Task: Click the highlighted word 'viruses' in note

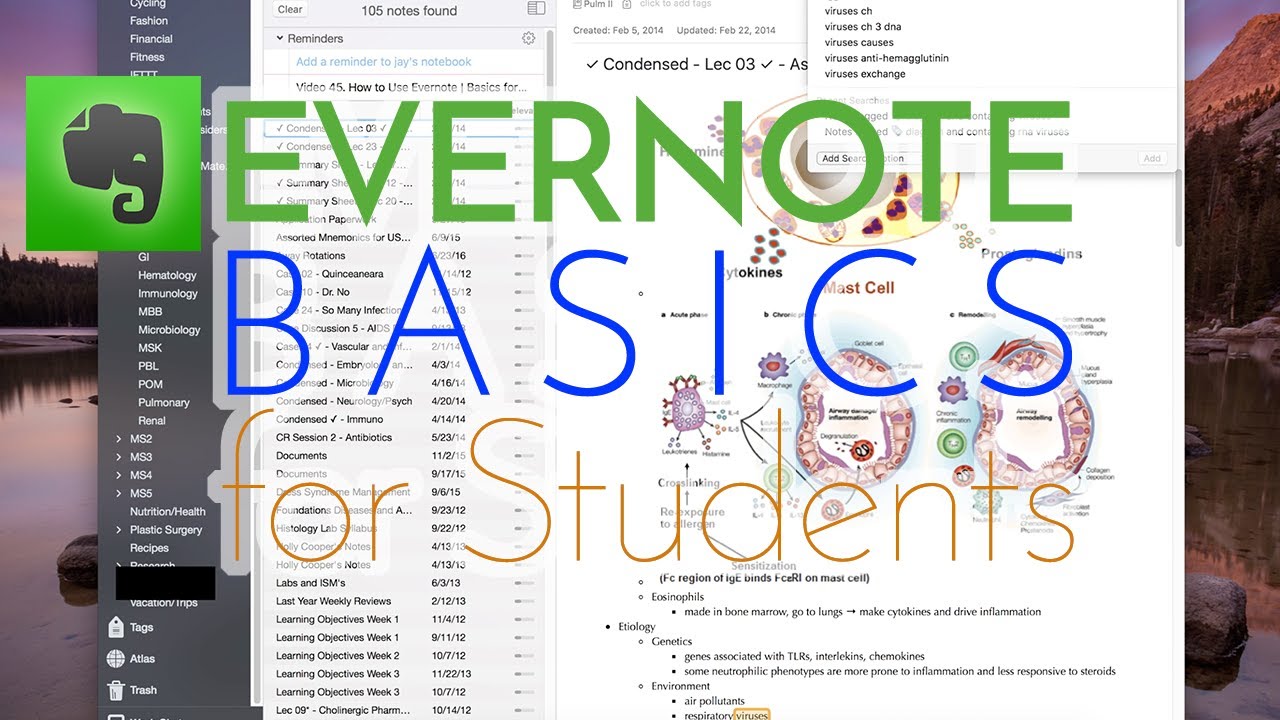Action: pos(752,715)
